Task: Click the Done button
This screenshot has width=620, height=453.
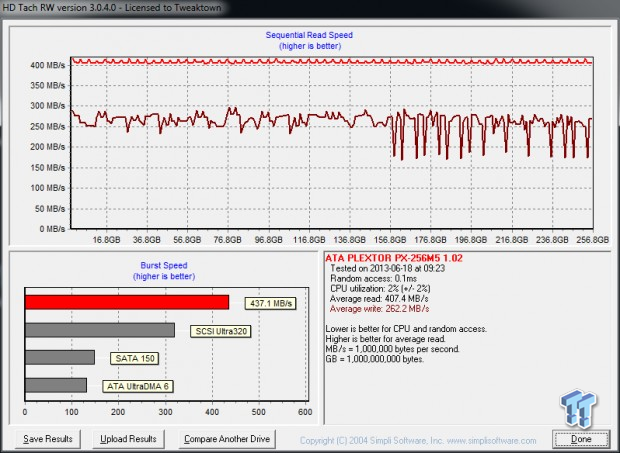Action: [581, 439]
